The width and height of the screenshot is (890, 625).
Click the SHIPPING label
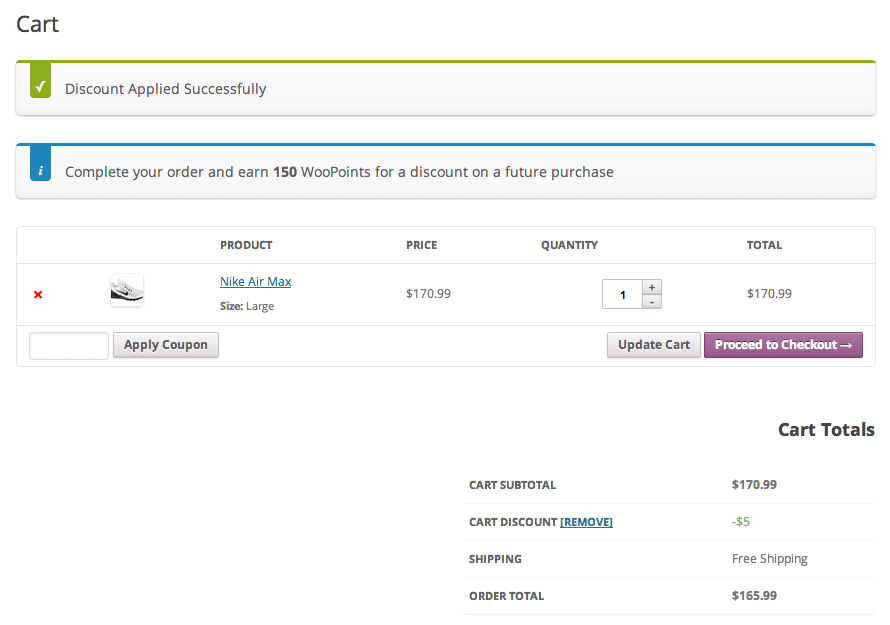coord(495,559)
